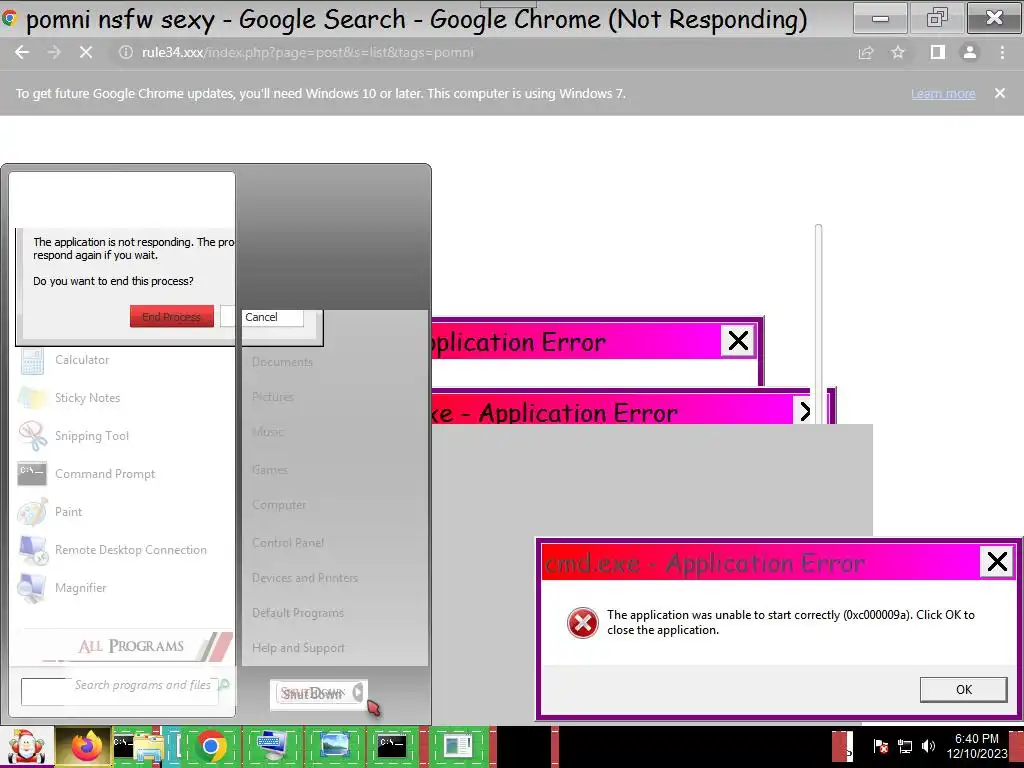
Task: Open File Explorer folder on taskbar
Action: (x=148, y=748)
